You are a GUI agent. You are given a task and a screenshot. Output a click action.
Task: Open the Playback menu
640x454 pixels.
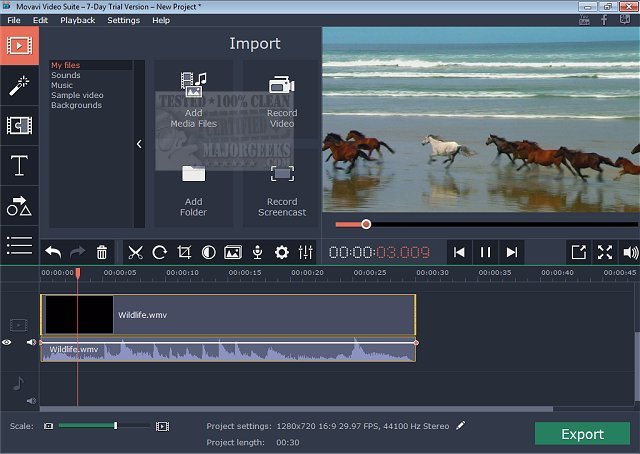pos(77,20)
